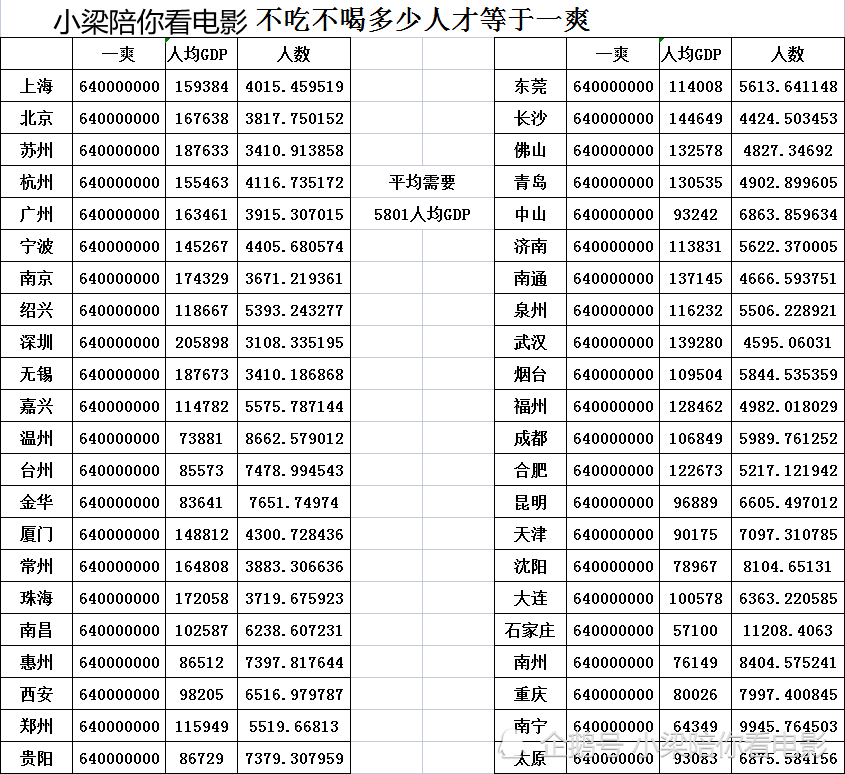Viewport: 845px width, 774px height.
Task: Click 宁波 row label
Action: tap(37, 246)
